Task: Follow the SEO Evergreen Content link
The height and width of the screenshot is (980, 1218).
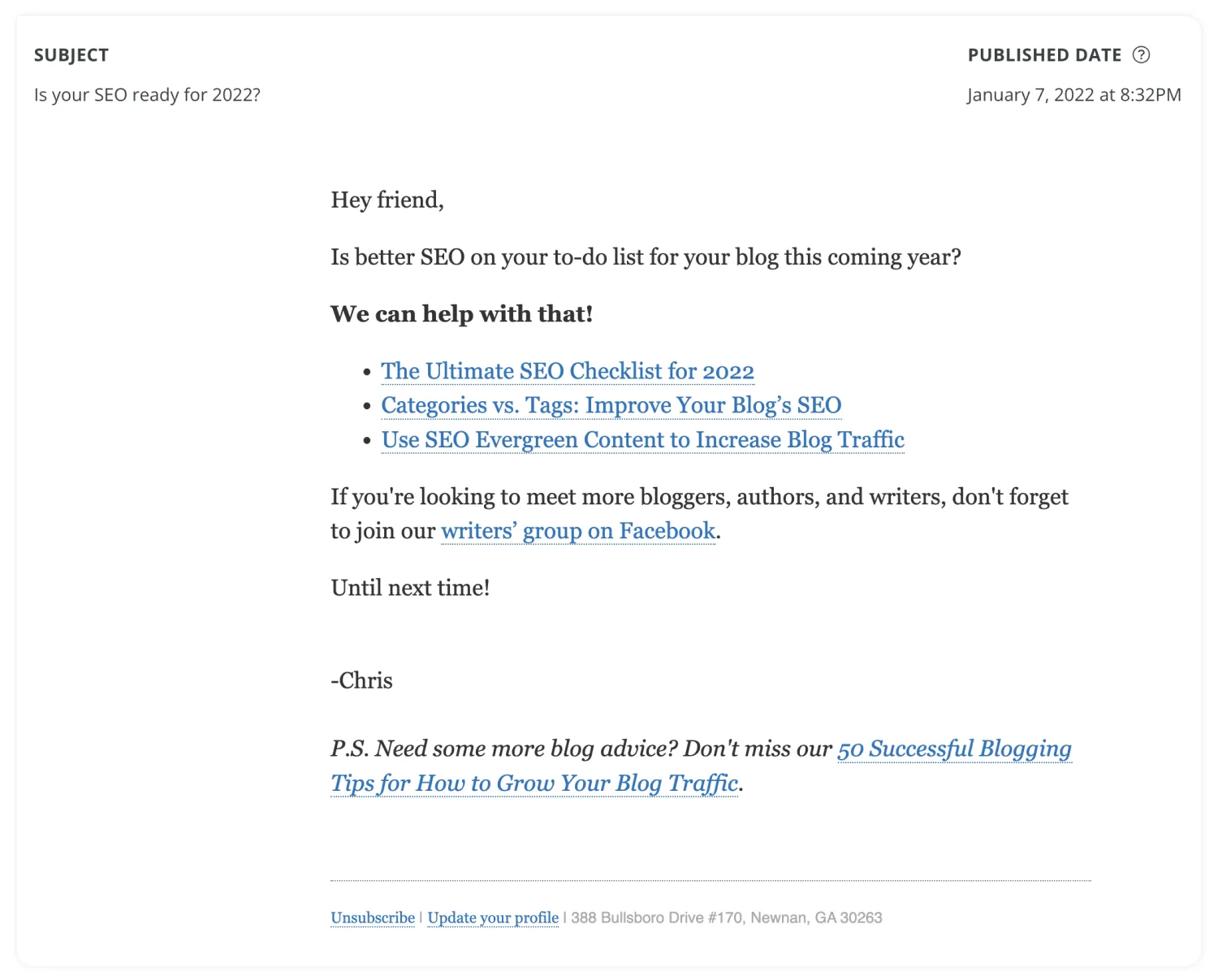Action: click(x=642, y=440)
